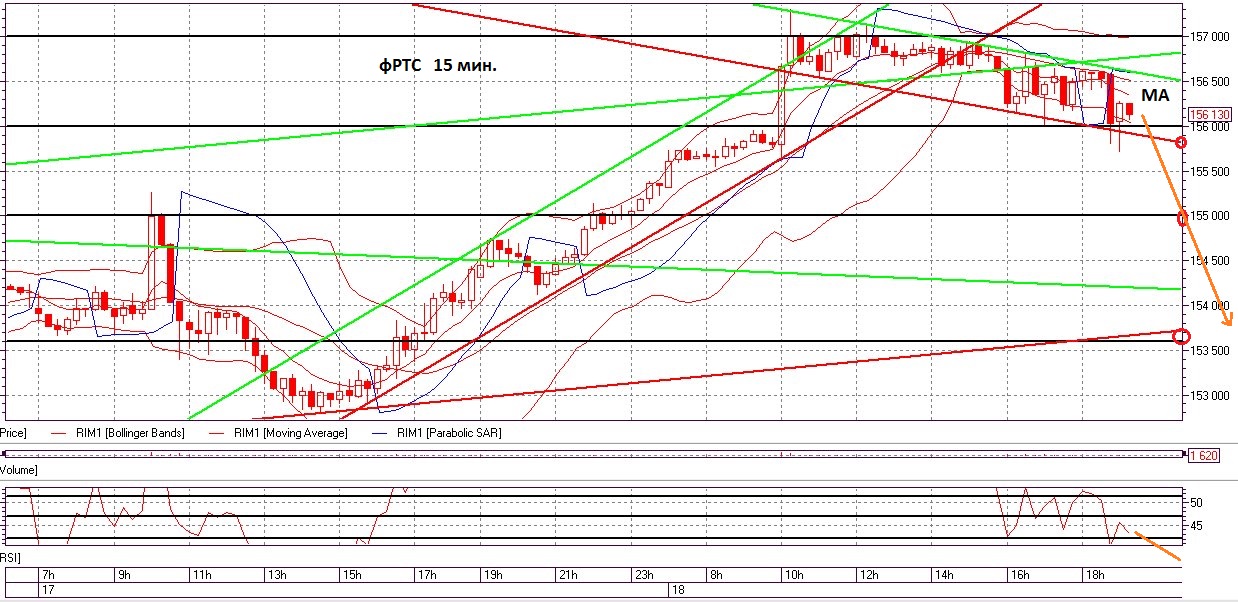The height and width of the screenshot is (602, 1238).
Task: Click the 17h time axis label
Action: (427, 576)
